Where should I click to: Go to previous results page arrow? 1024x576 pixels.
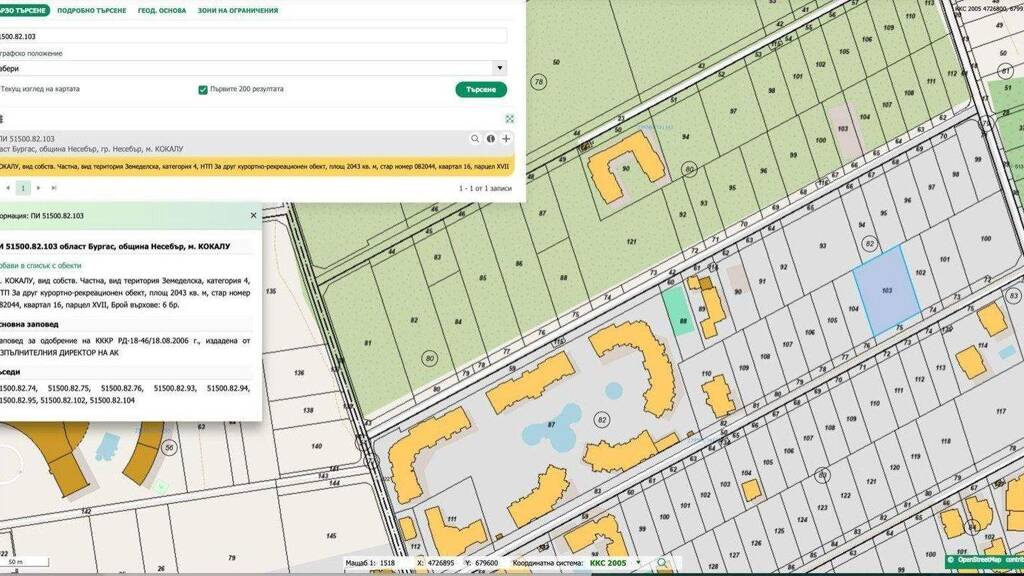pyautogui.click(x=8, y=187)
